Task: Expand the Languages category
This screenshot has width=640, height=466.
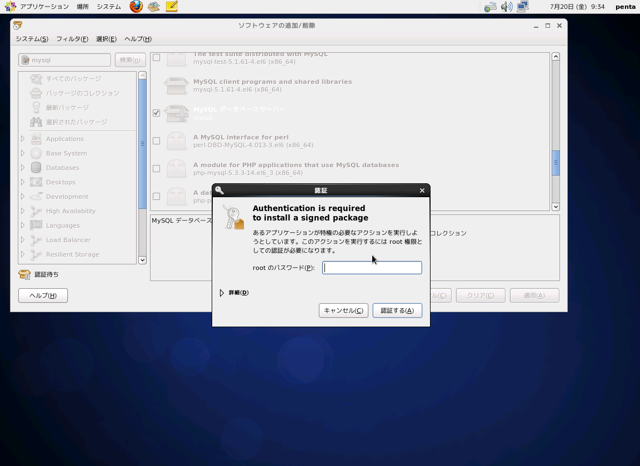Action: [23, 225]
